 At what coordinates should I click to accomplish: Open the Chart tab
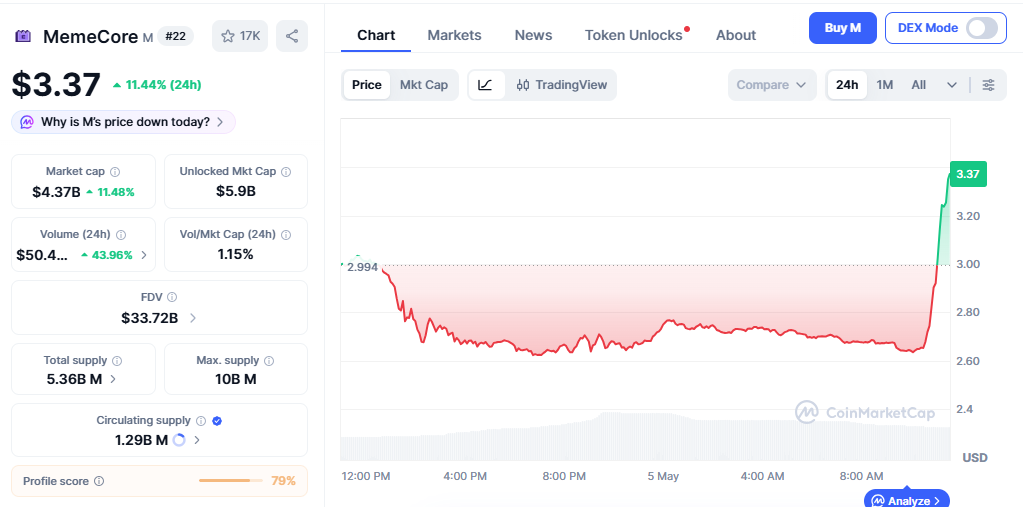376,35
